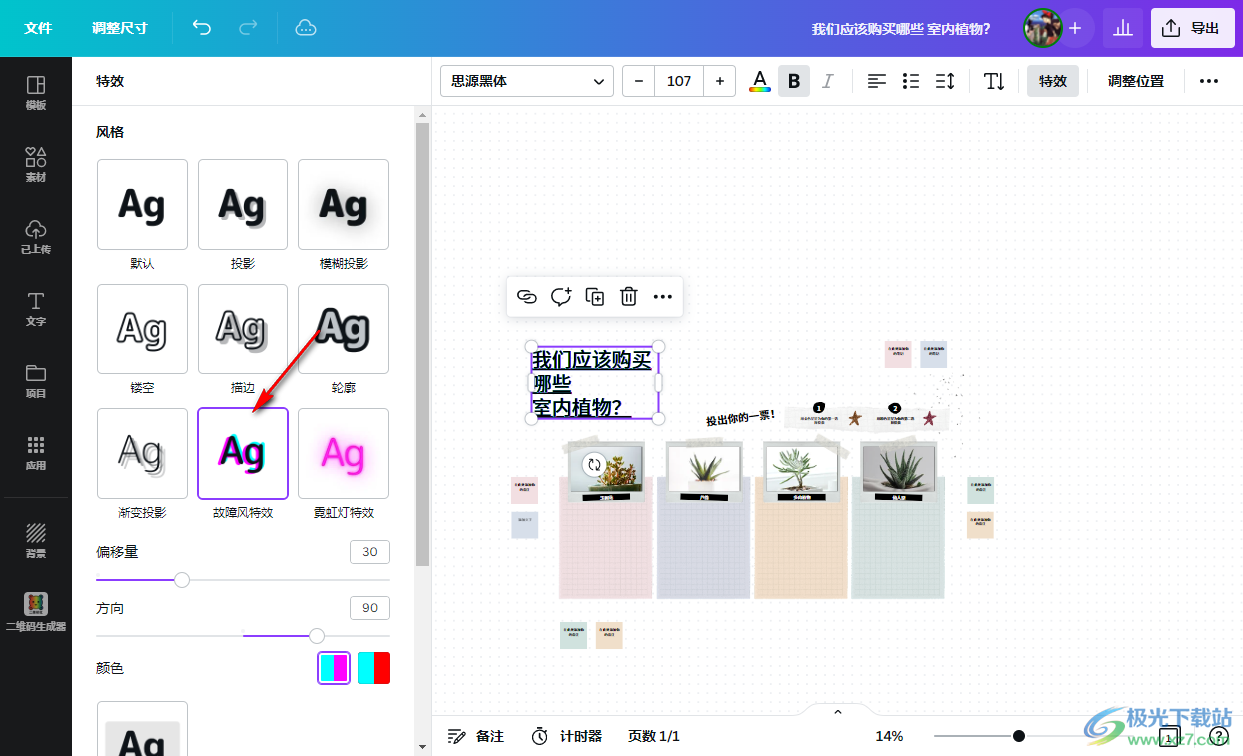The width and height of the screenshot is (1243, 756).
Task: Click the link icon in floating toolbar
Action: pyautogui.click(x=527, y=296)
